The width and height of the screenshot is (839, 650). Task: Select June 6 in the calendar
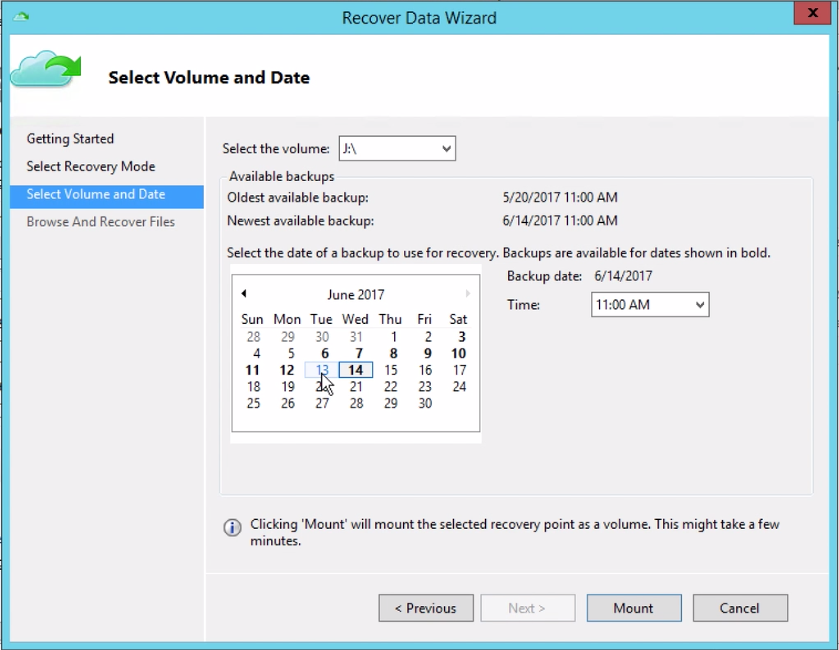coord(324,354)
